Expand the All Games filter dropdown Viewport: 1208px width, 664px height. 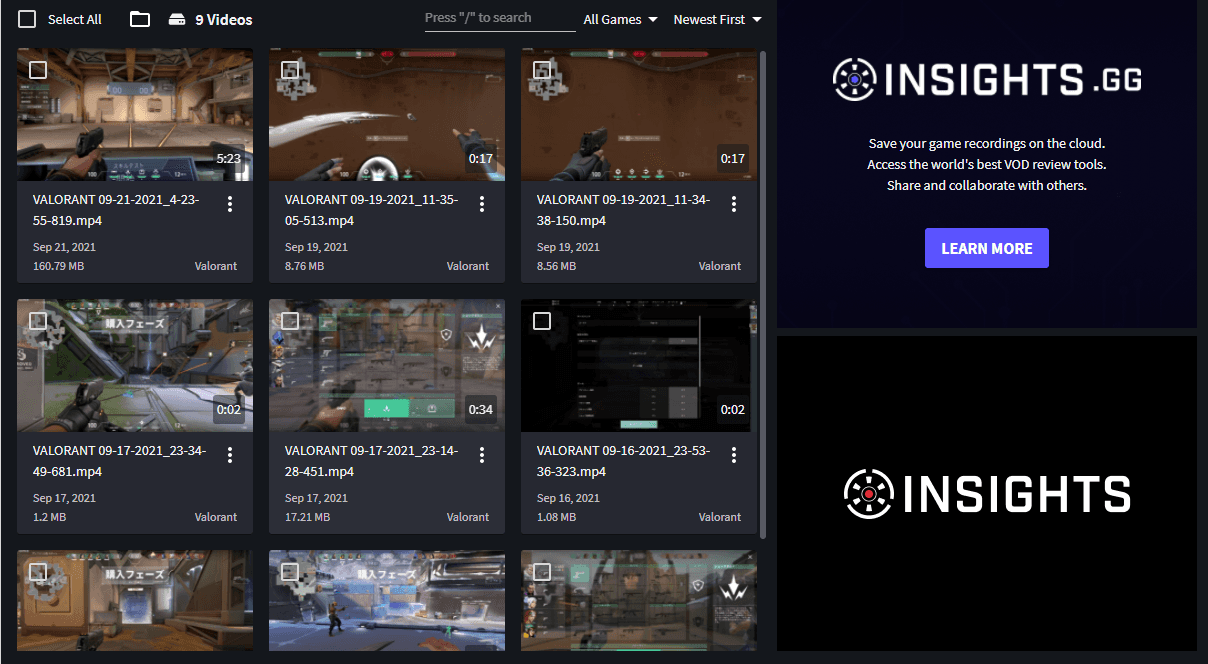point(620,19)
